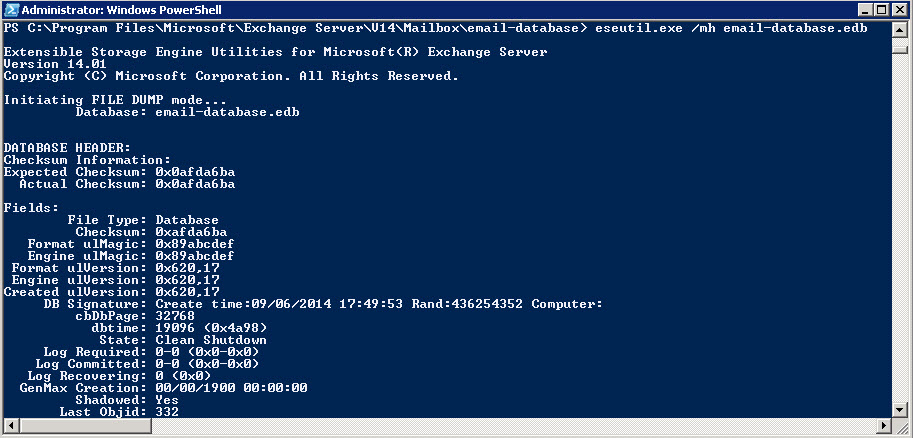The height and width of the screenshot is (438, 913).
Task: Open the PowerShell system menu icon
Action: [x=11, y=10]
